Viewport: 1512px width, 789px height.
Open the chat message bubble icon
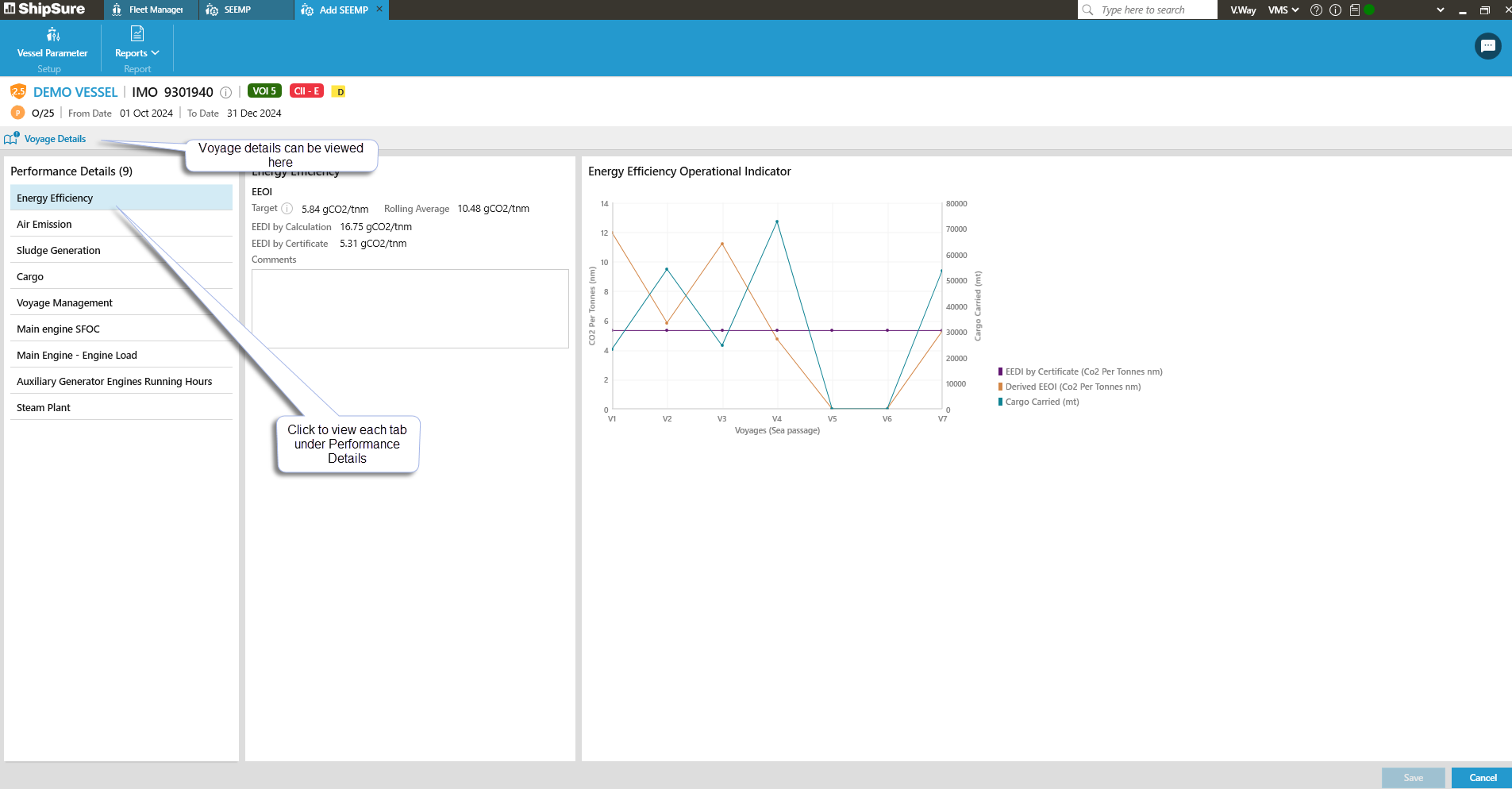click(x=1487, y=46)
